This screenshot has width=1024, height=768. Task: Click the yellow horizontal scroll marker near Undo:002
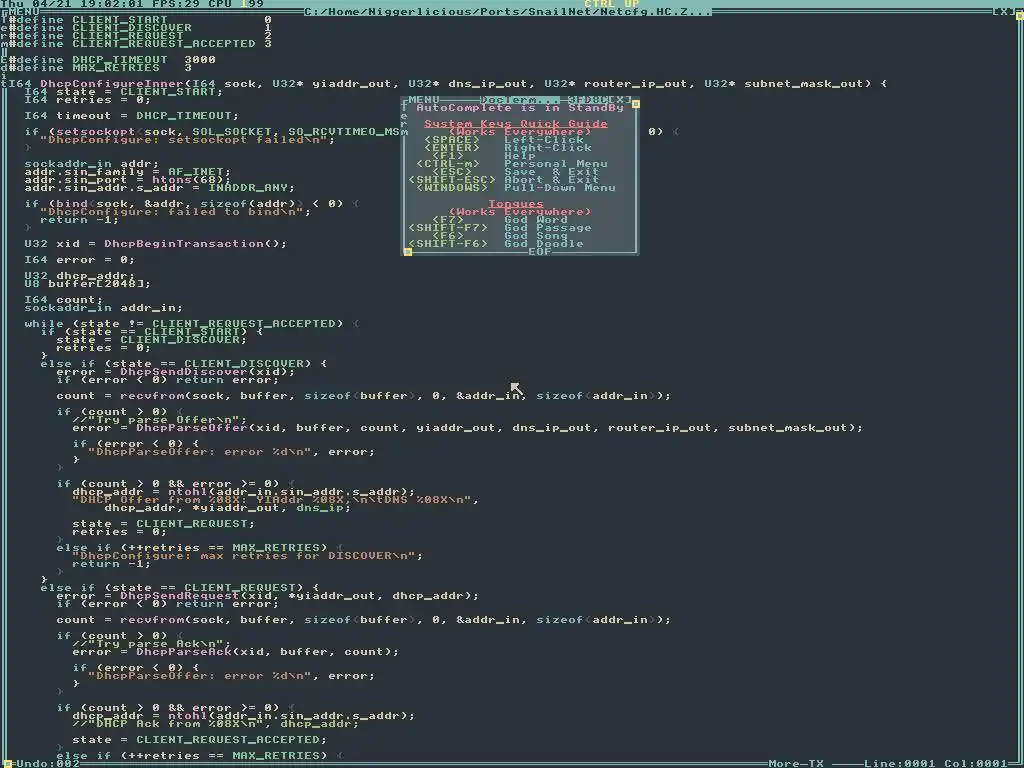tap(8, 763)
